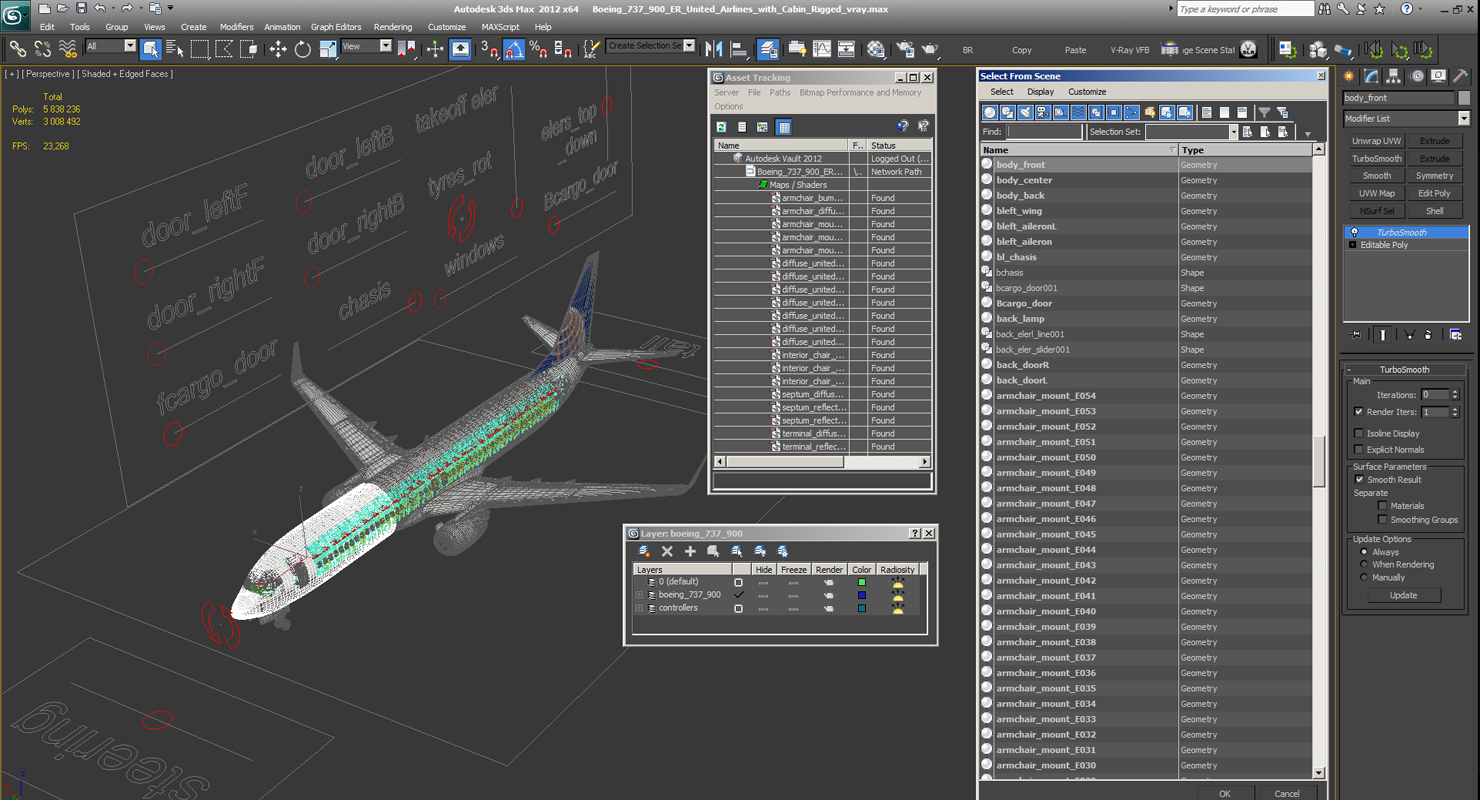Open the Hierarchy command panel tab
Image resolution: width=1480 pixels, height=800 pixels.
point(1394,76)
